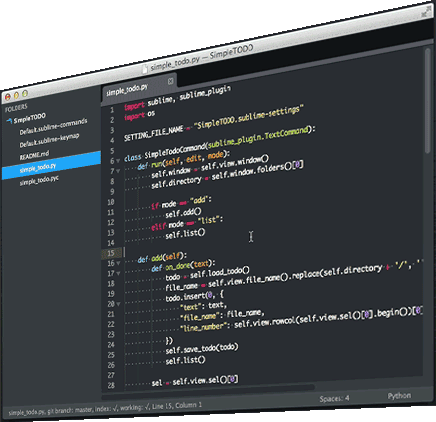
Task: Click the vertical scrollbar thumb
Action: 428,101
